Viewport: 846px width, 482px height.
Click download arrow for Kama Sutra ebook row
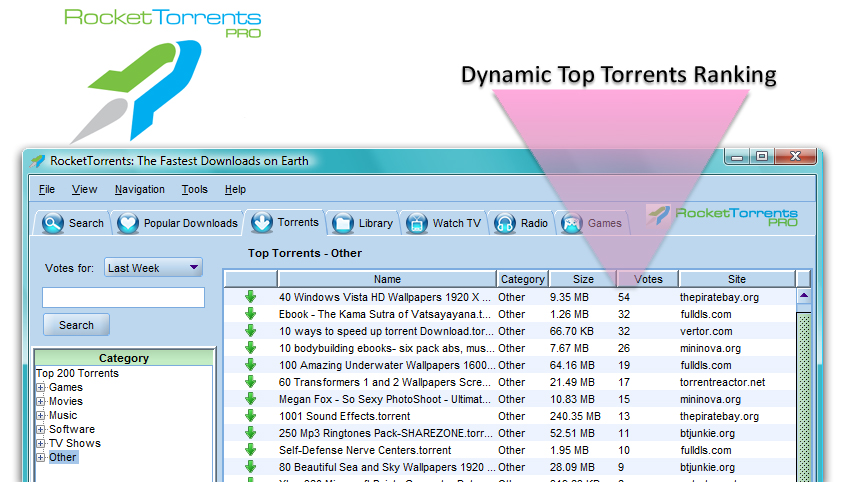[x=250, y=314]
